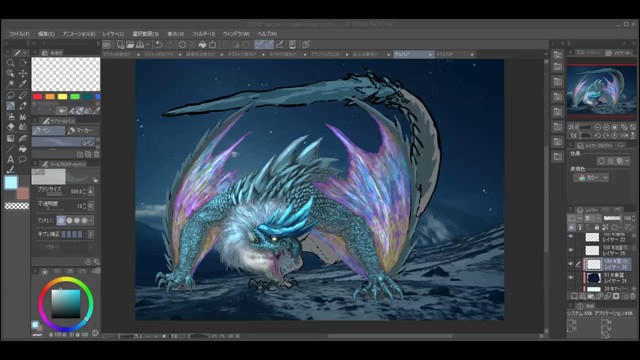The image size is (640, 360).
Task: Select the Move layer tool
Action: tap(23, 73)
